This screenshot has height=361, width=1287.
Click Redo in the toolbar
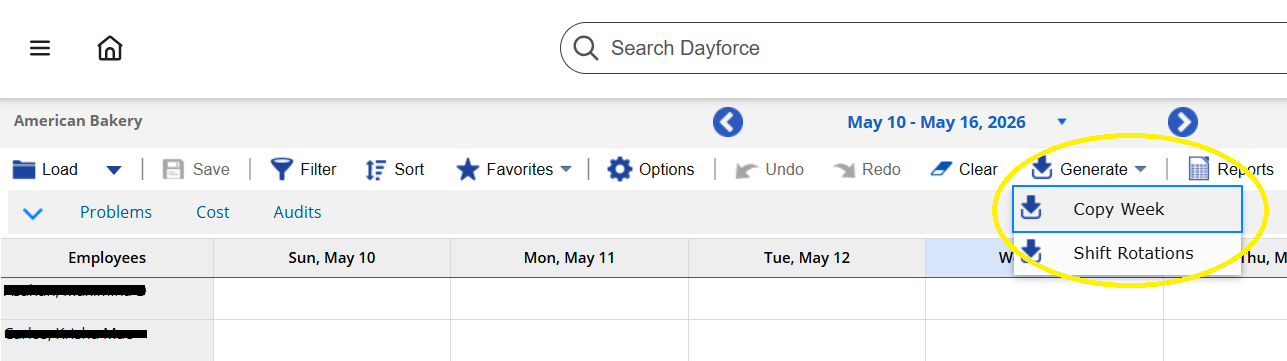pos(866,170)
